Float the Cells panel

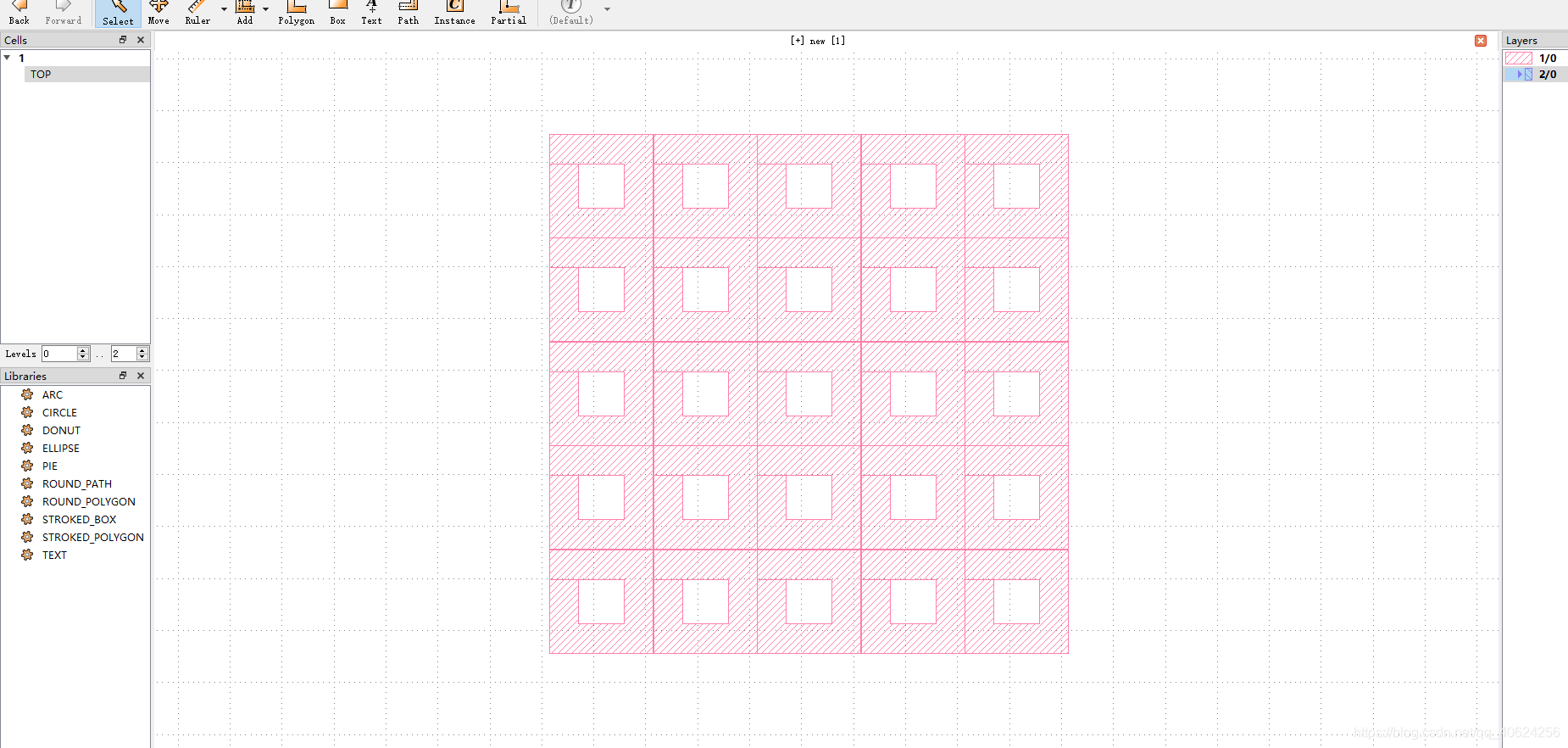[123, 40]
